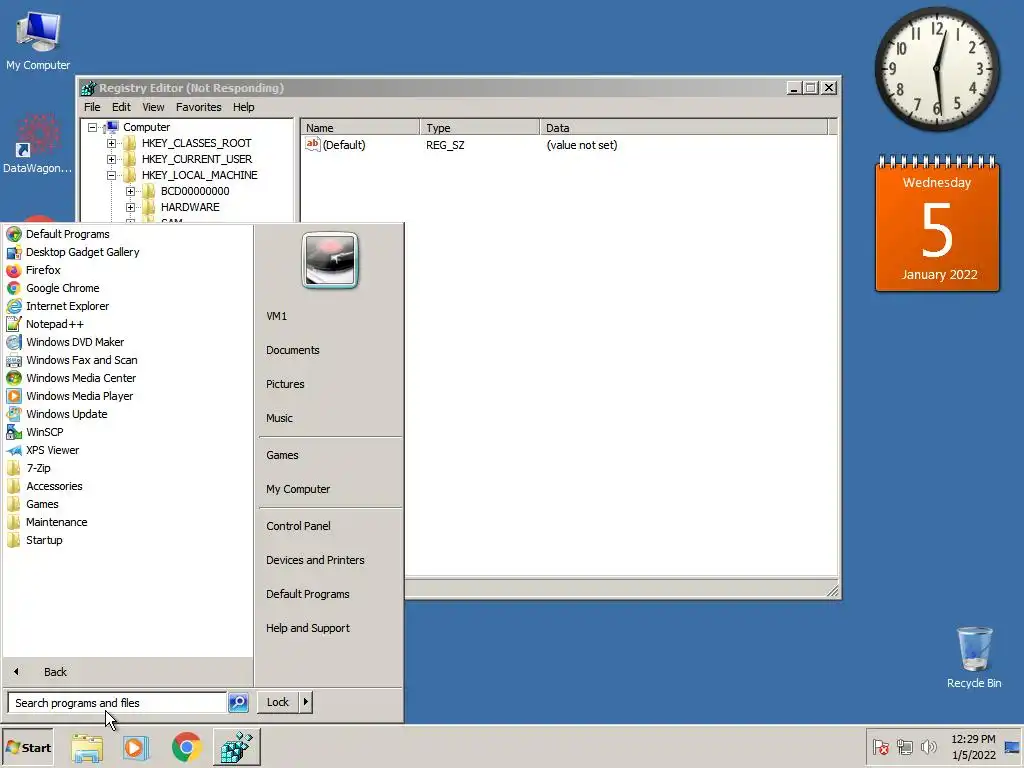Click the Search programs and files box

coord(118,703)
